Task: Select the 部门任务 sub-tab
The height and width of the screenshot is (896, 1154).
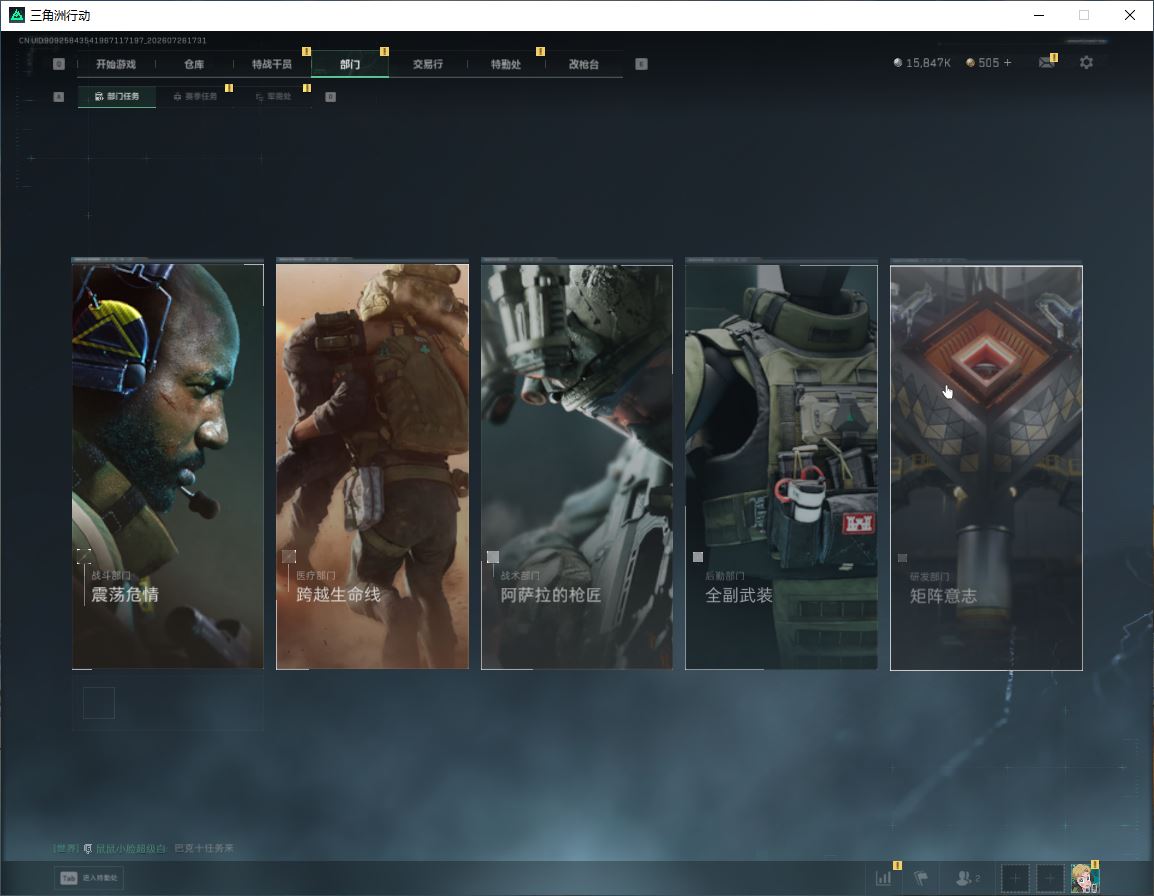Action: (x=117, y=96)
